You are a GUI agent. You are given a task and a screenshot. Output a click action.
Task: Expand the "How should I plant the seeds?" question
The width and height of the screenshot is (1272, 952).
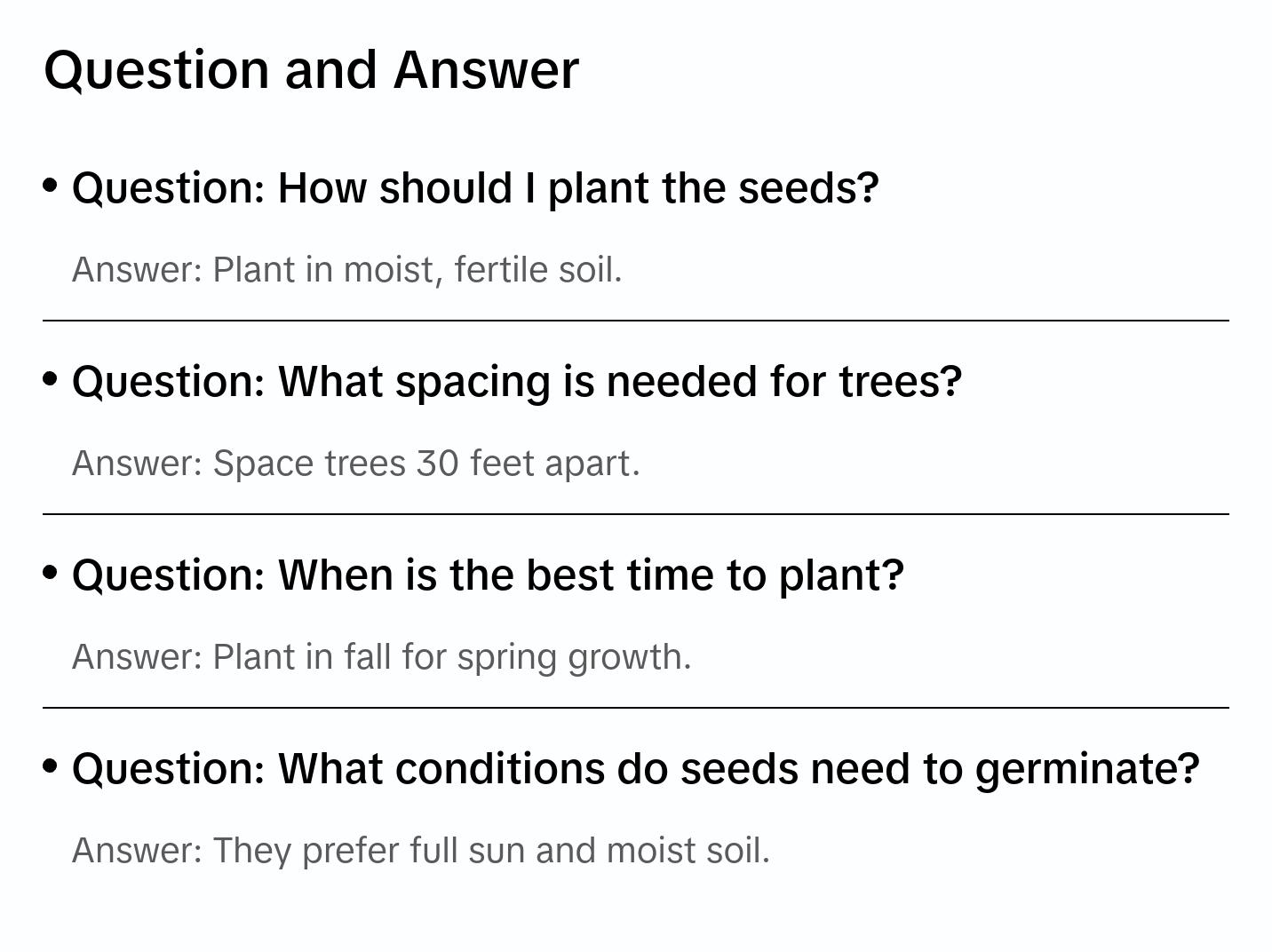coord(475,188)
